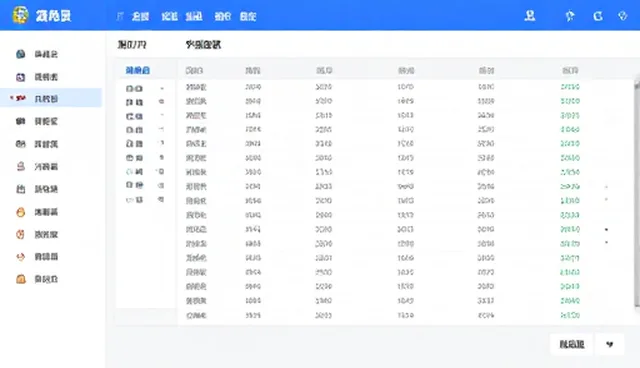Click the globe icon of the top sidebar entry
The image size is (640, 368).
[x=20, y=54]
